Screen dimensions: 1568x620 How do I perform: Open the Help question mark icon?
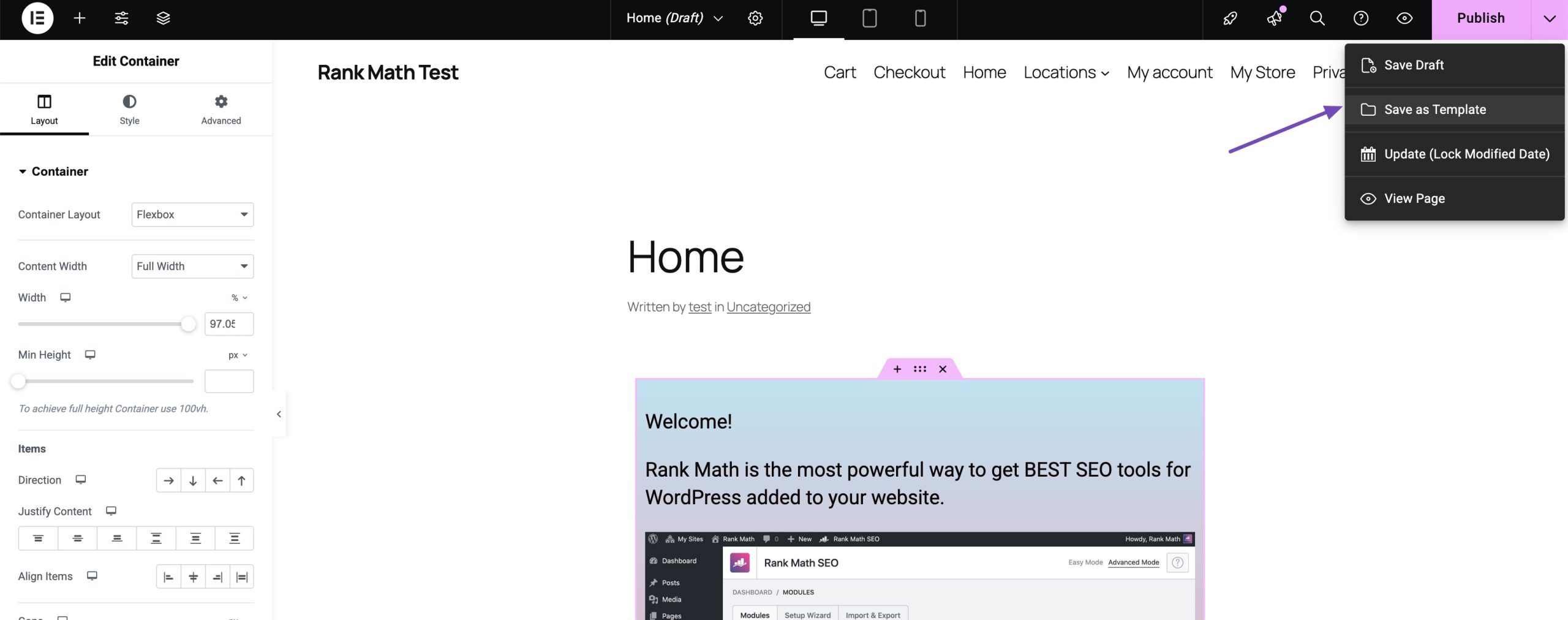(1361, 18)
